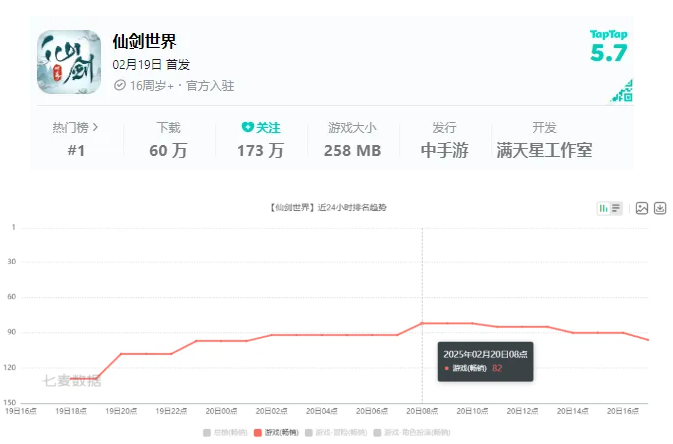Click y-axis label 90
This screenshot has width=673, height=444.
click(12, 332)
